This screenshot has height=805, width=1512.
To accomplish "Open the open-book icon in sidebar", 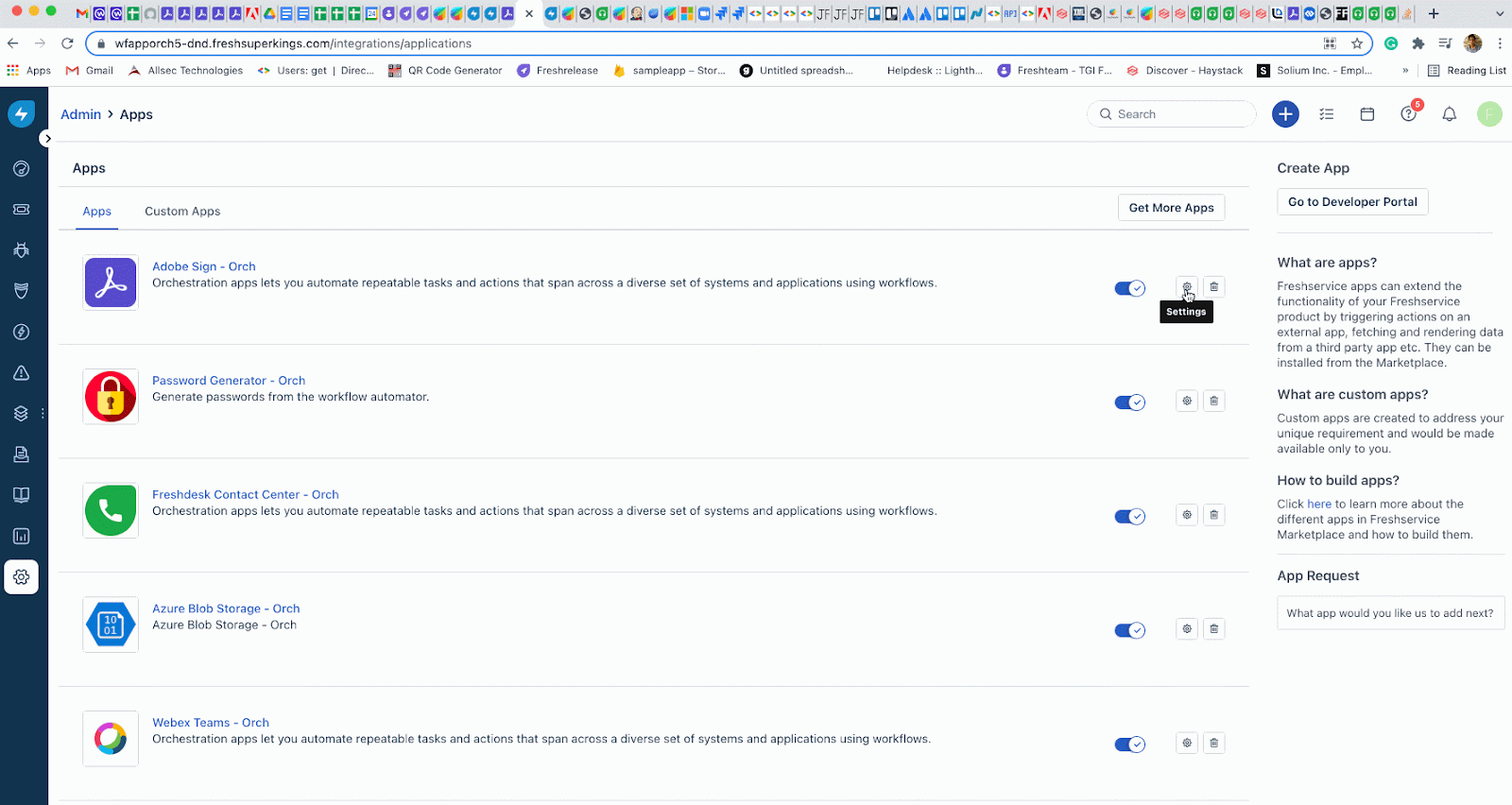I will pos(22,495).
